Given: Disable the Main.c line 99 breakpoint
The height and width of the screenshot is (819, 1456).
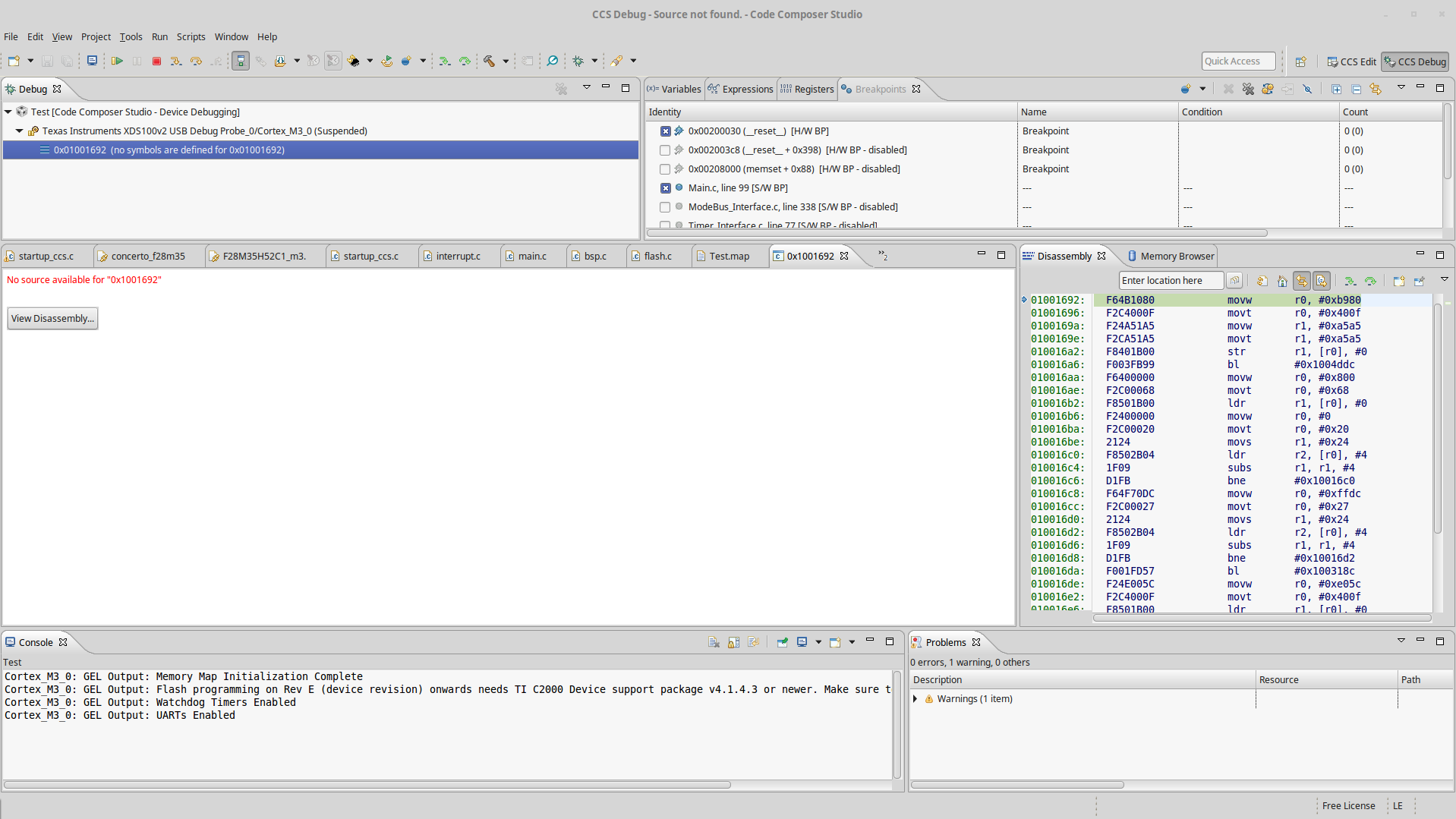Looking at the screenshot, I should click(665, 188).
